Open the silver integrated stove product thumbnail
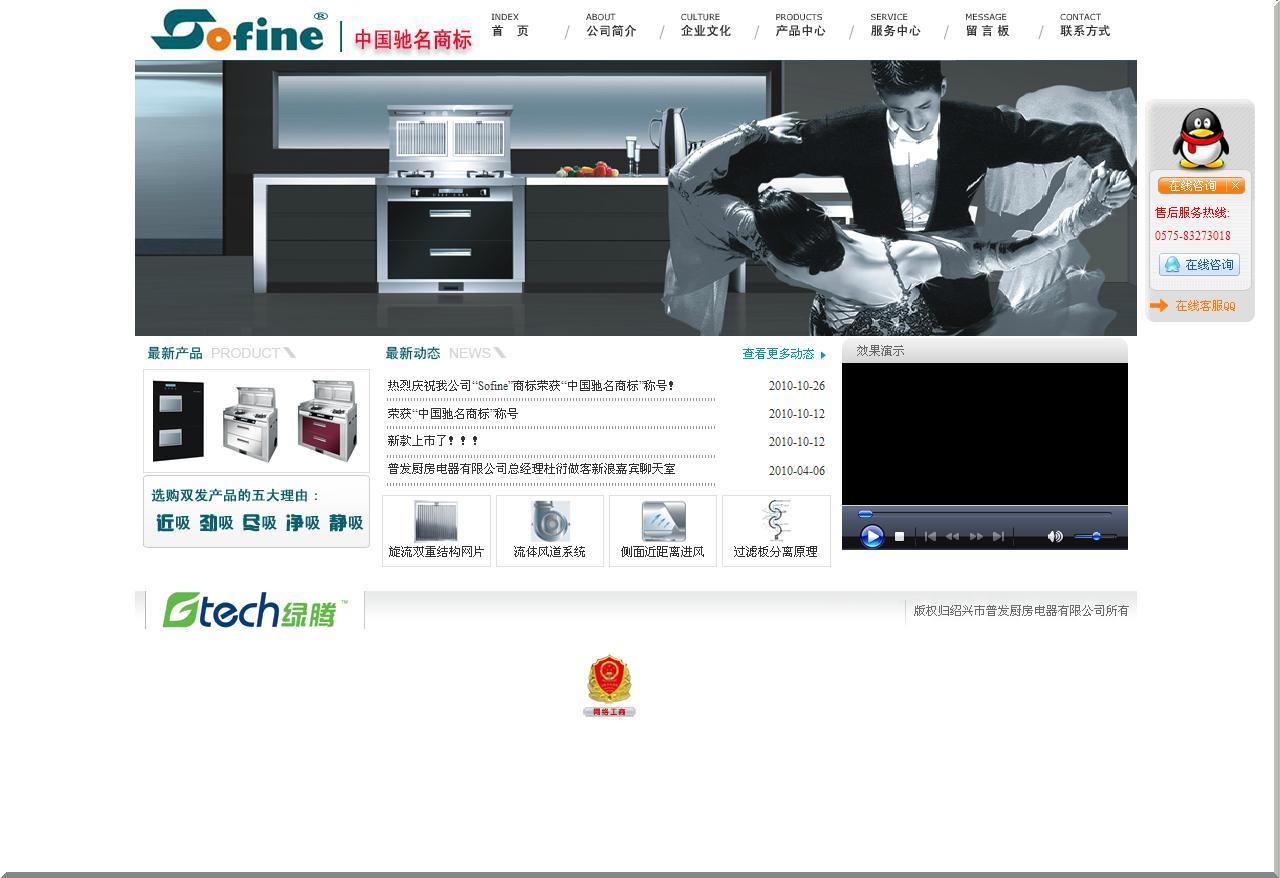Screen dimensions: 1280x878 [250, 424]
